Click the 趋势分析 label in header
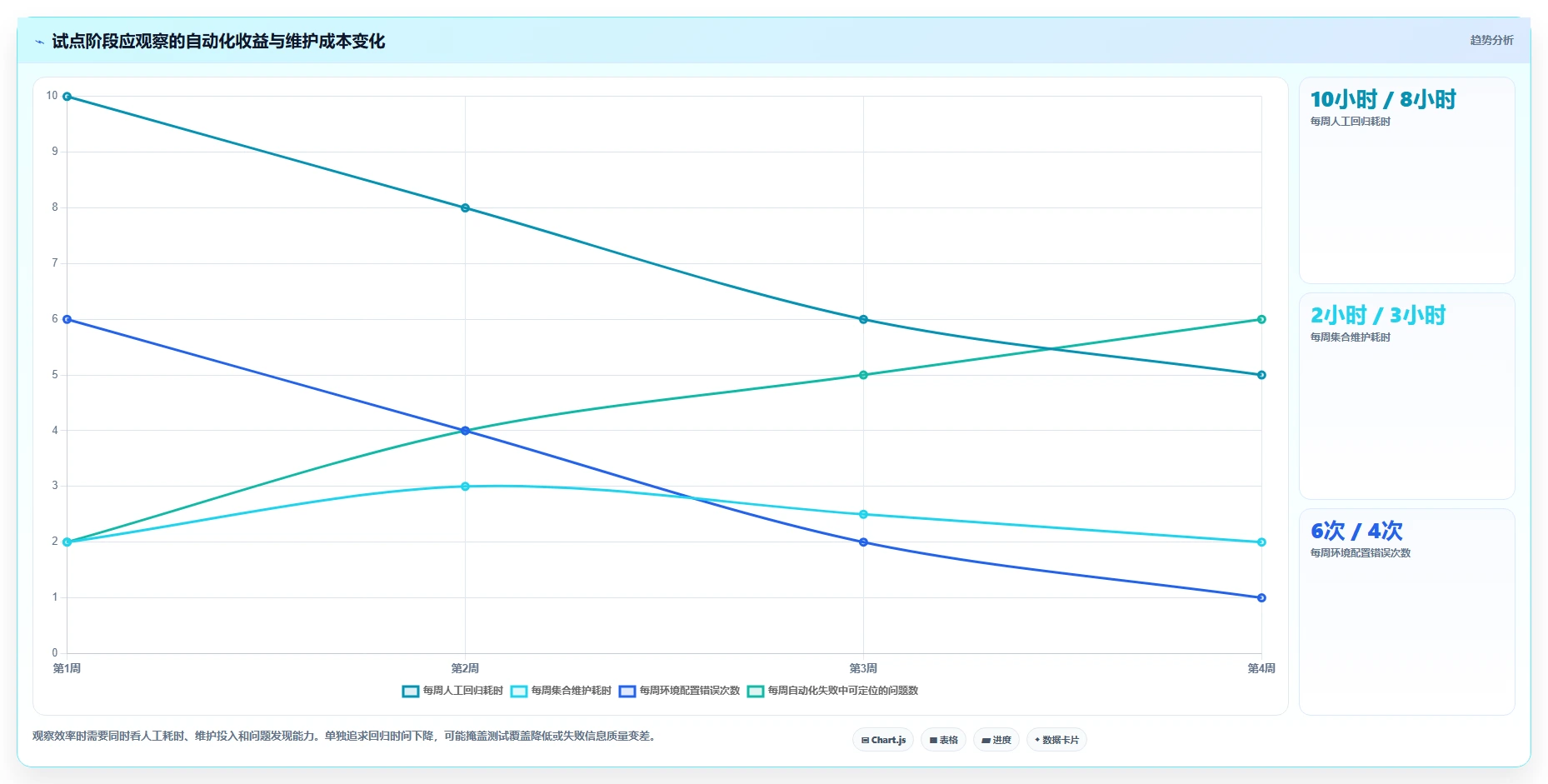 point(1491,40)
